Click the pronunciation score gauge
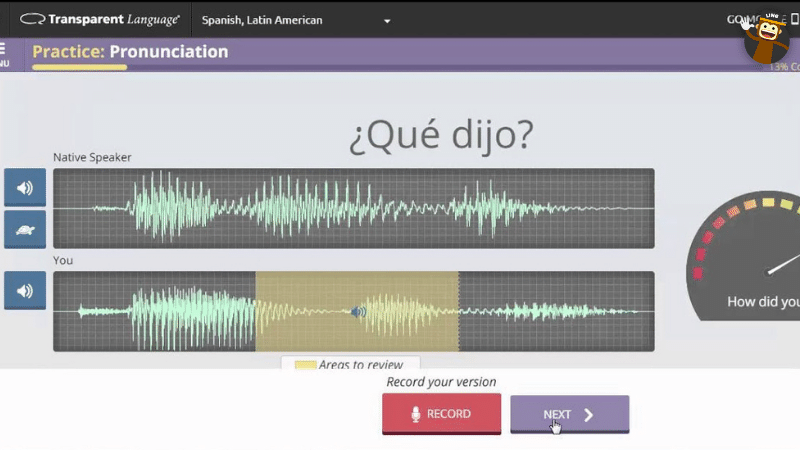The height and width of the screenshot is (450, 800). (745, 256)
